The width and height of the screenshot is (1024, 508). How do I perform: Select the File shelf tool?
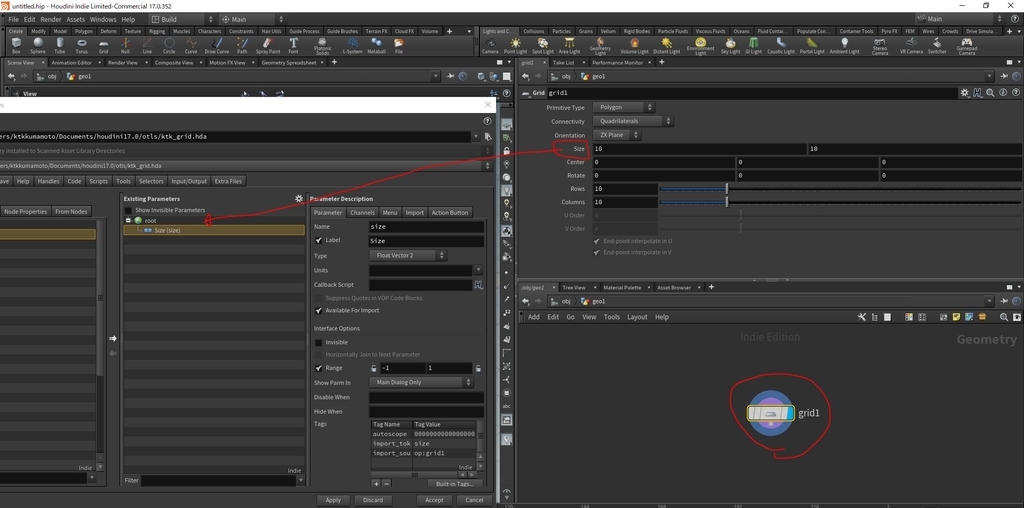[398, 45]
